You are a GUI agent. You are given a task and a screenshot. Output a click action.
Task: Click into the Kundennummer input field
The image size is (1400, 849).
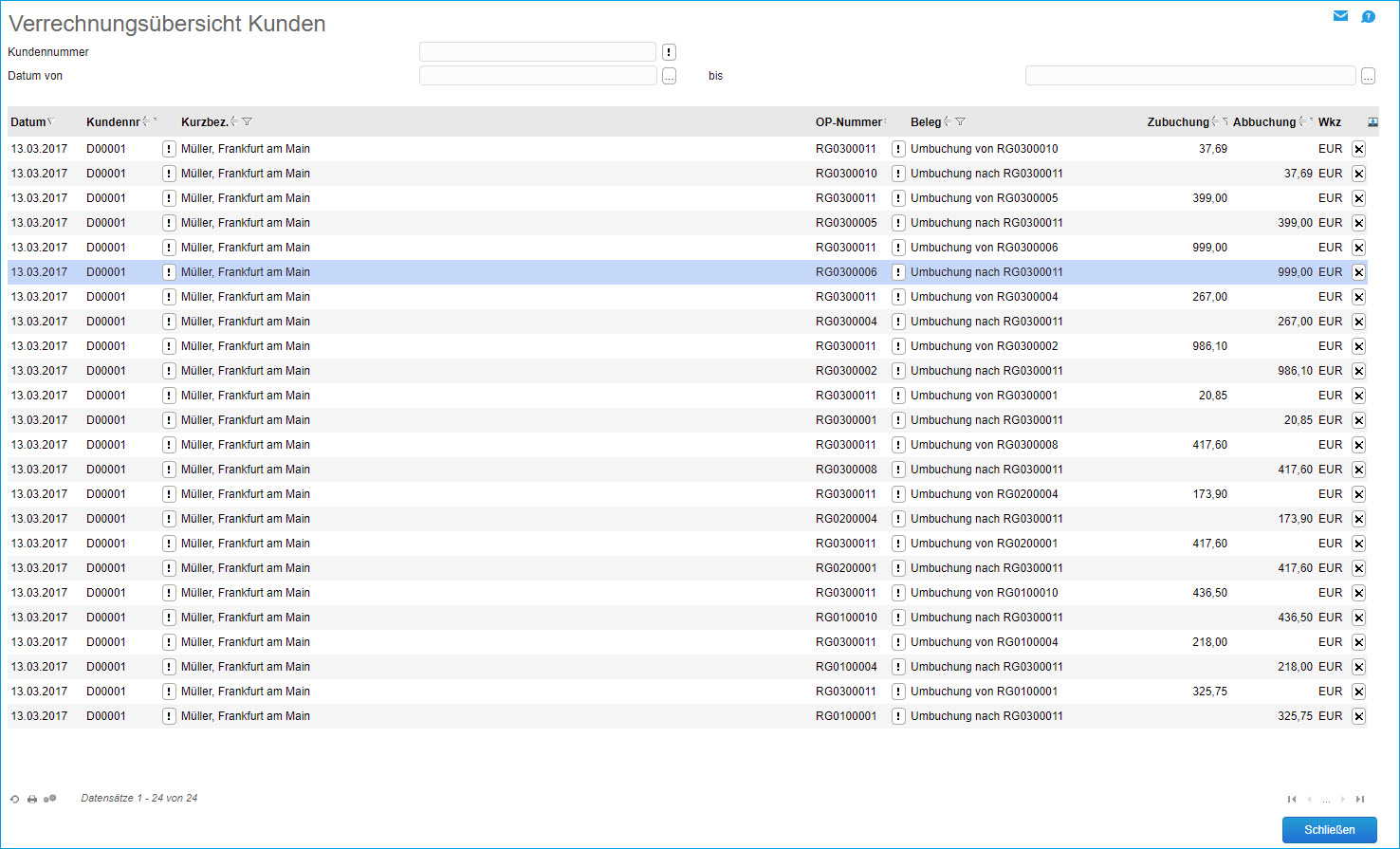pyautogui.click(x=538, y=52)
